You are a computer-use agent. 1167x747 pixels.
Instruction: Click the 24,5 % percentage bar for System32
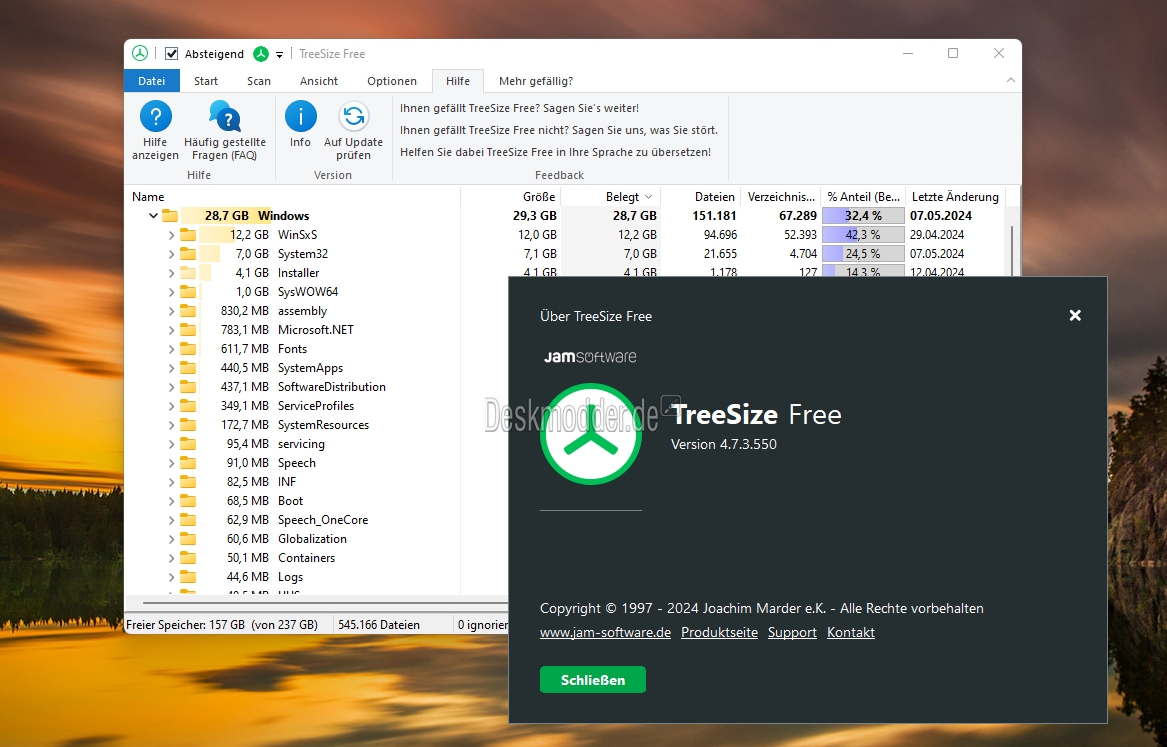click(x=863, y=254)
